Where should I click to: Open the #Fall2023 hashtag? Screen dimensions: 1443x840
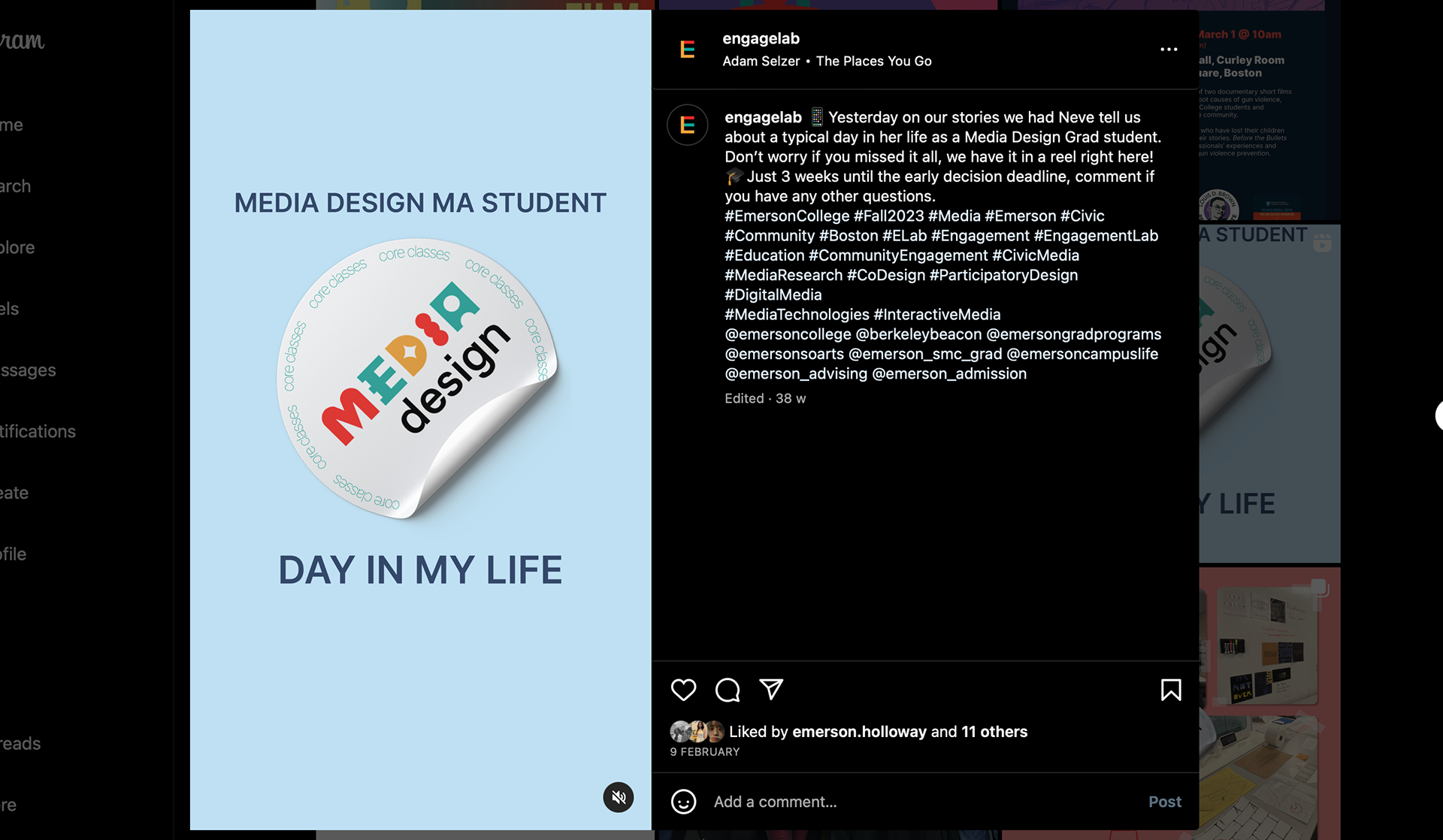point(888,216)
